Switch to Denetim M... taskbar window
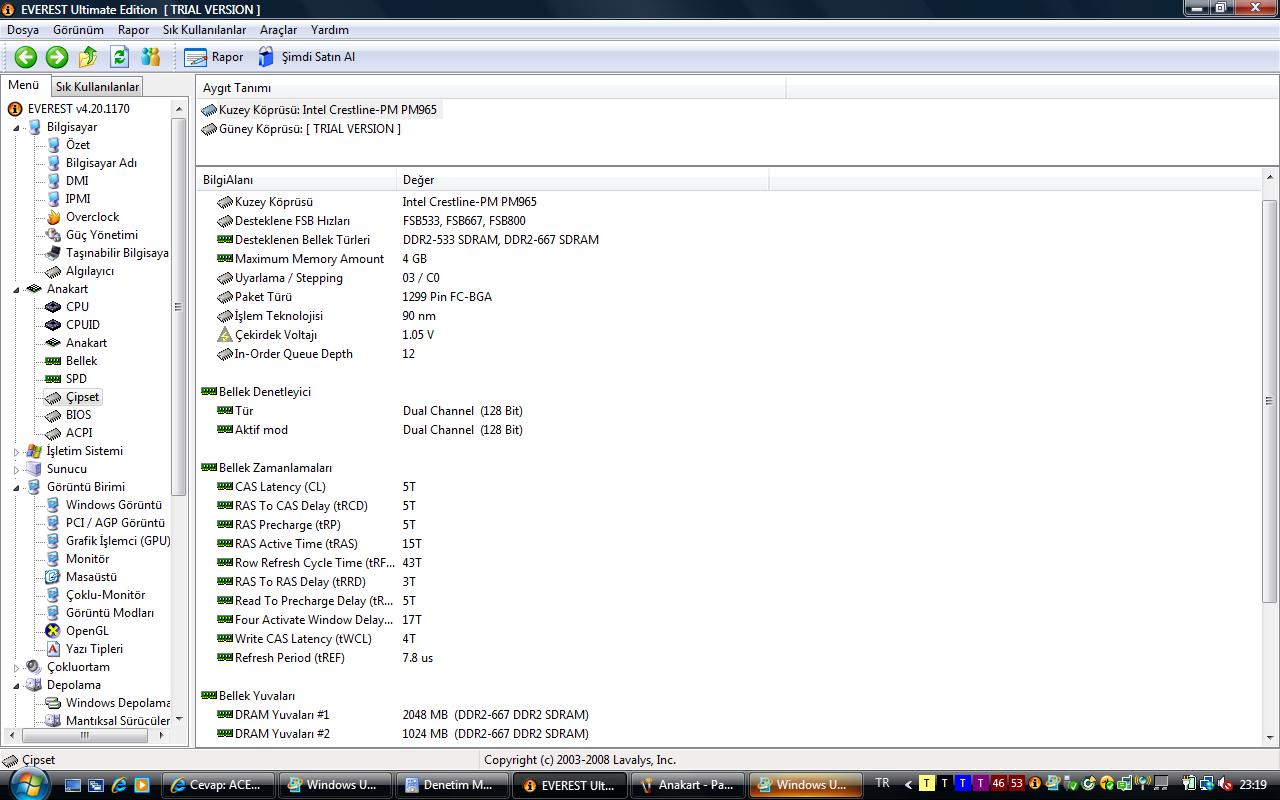Screen dimensions: 1280x800 point(454,785)
